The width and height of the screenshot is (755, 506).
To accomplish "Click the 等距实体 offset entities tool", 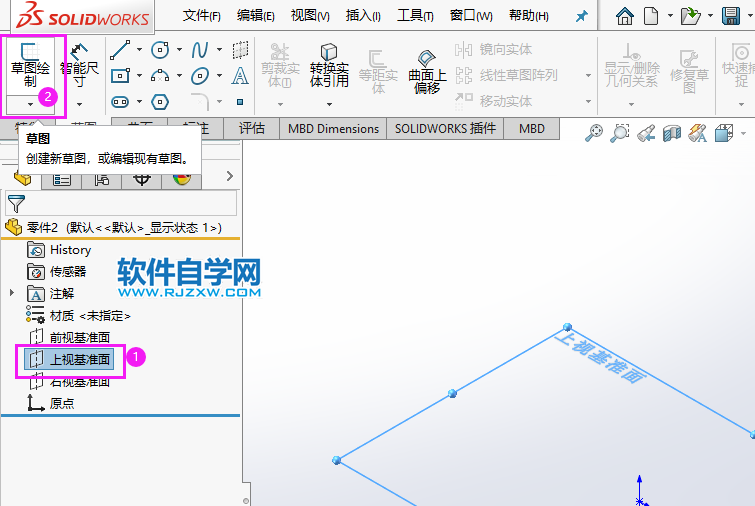I will pos(378,71).
